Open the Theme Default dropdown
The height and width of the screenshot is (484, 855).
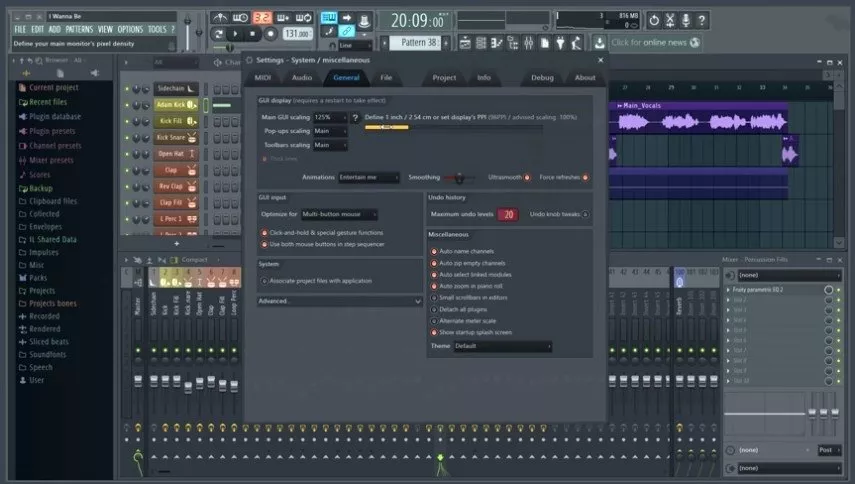(x=503, y=346)
